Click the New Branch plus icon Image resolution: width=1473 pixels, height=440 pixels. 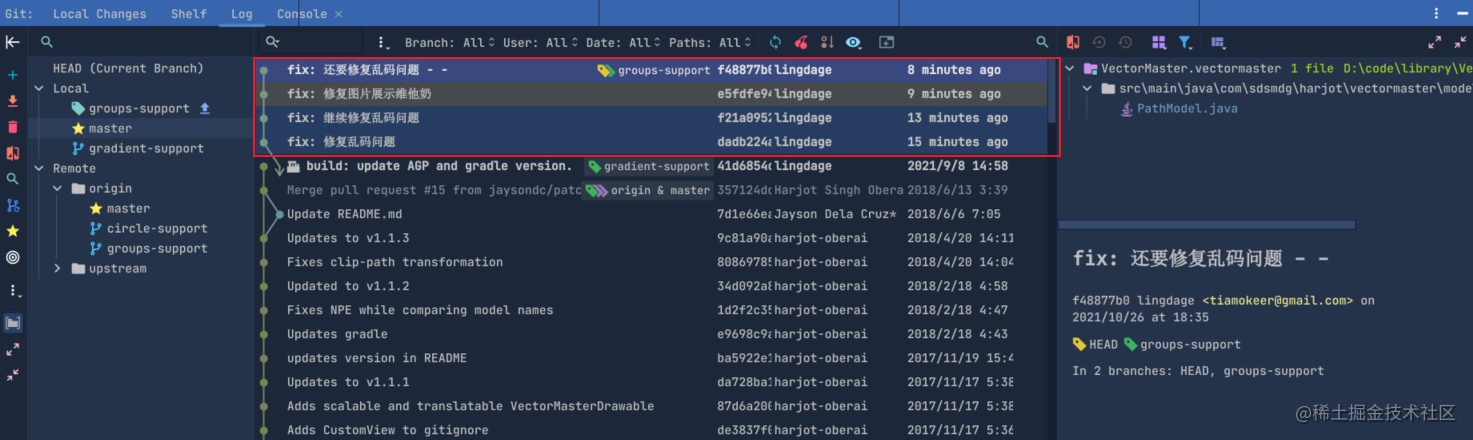(x=12, y=75)
